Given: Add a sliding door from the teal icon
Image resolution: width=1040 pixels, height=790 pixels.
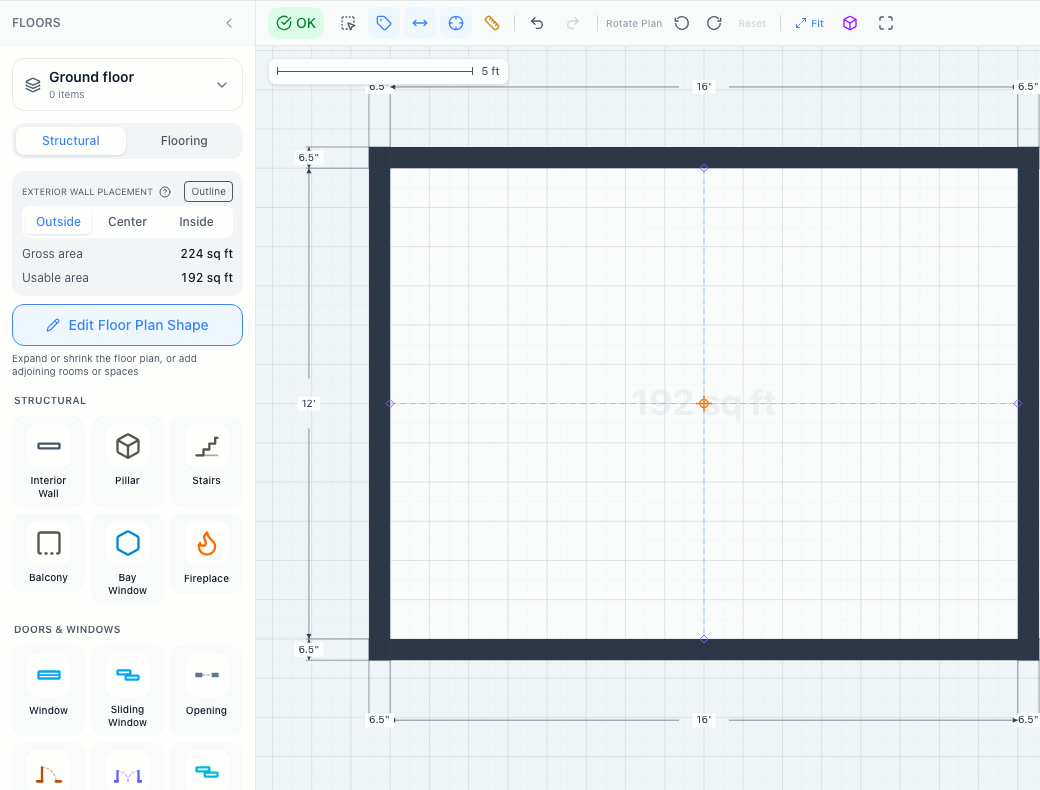Looking at the screenshot, I should [206, 773].
